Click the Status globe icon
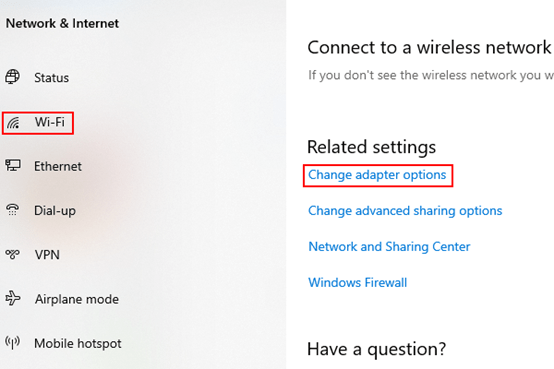This screenshot has height=369, width=554. pyautogui.click(x=12, y=77)
